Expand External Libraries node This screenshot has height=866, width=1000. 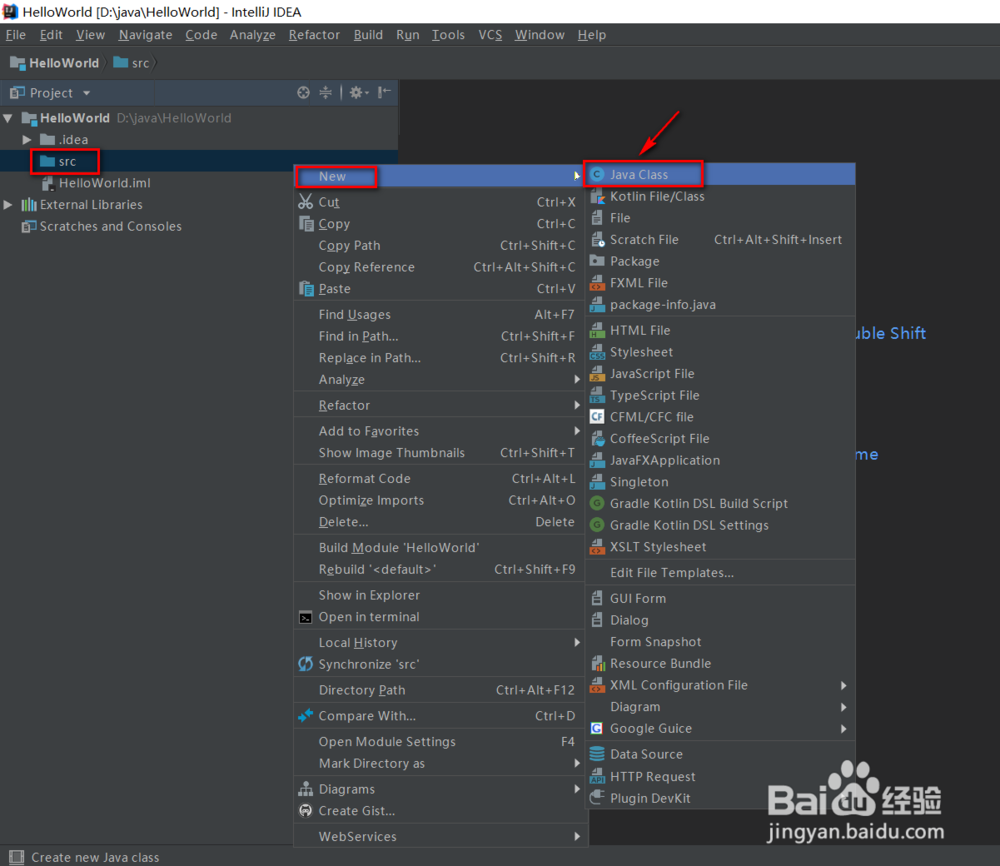click(x=8, y=205)
